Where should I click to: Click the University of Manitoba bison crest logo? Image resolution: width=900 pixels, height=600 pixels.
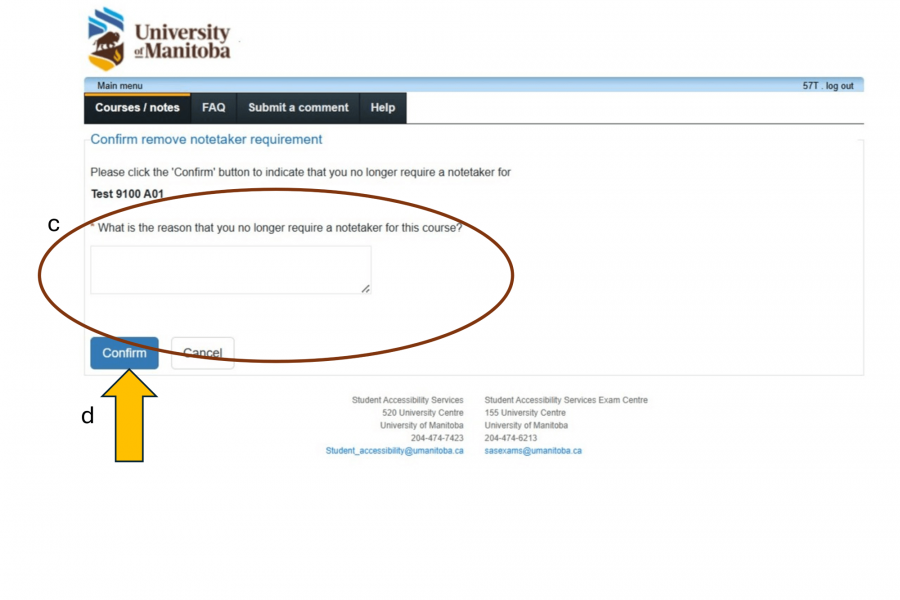pyautogui.click(x=107, y=38)
